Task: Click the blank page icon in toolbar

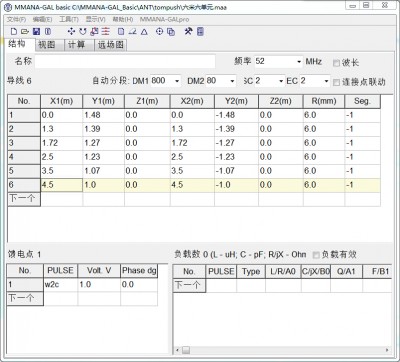Action: pyautogui.click(x=121, y=32)
